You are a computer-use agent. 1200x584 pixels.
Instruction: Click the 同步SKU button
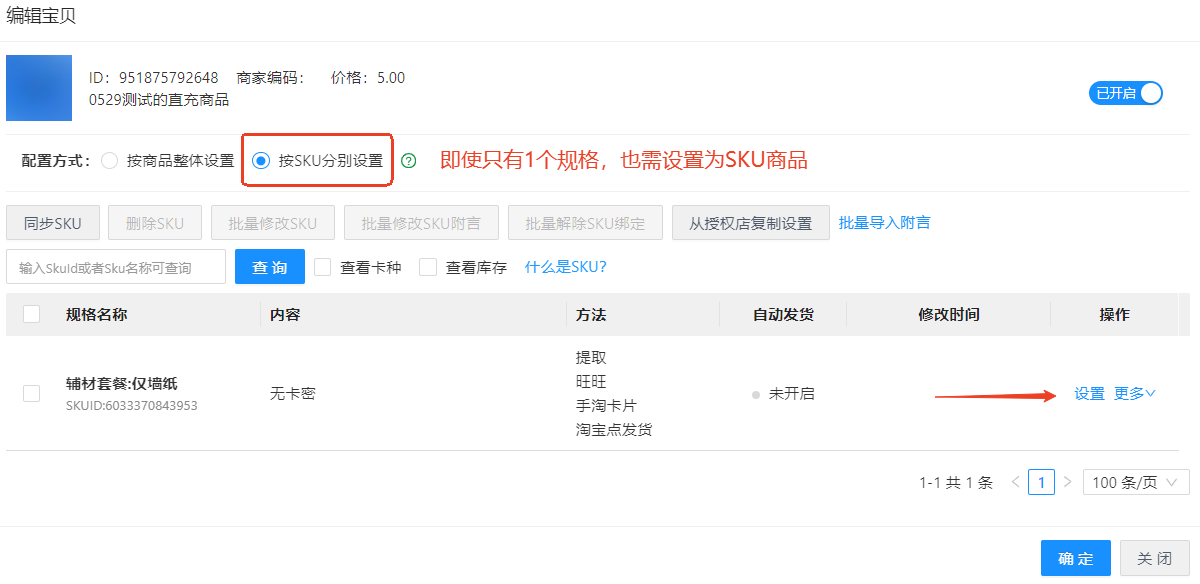(53, 223)
